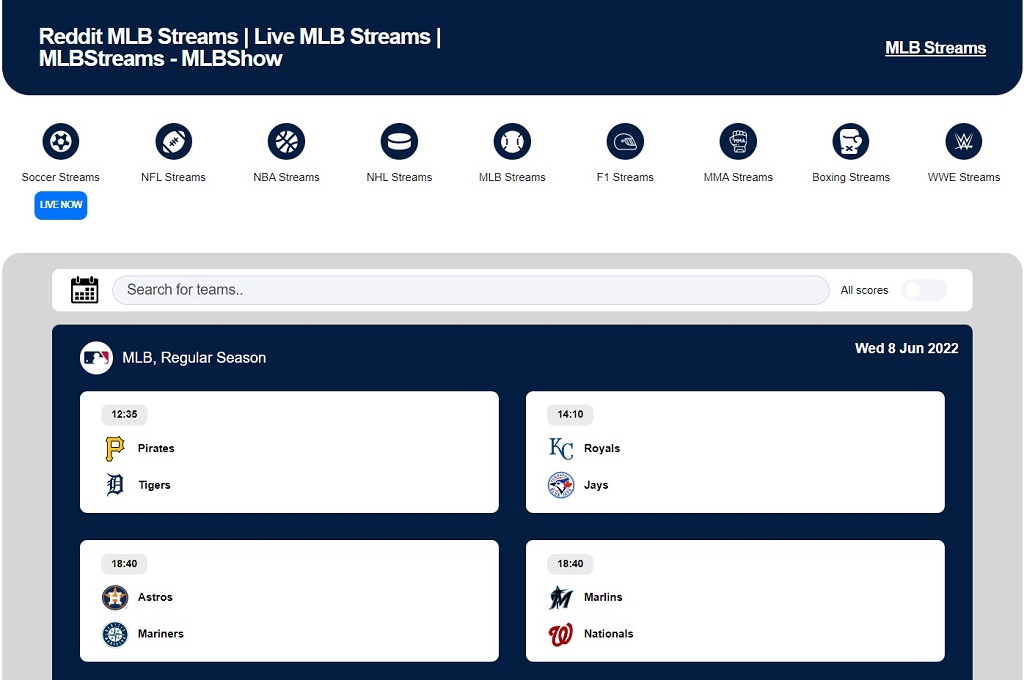Open MLB Streams link in header
The height and width of the screenshot is (680, 1024).
pyautogui.click(x=936, y=48)
